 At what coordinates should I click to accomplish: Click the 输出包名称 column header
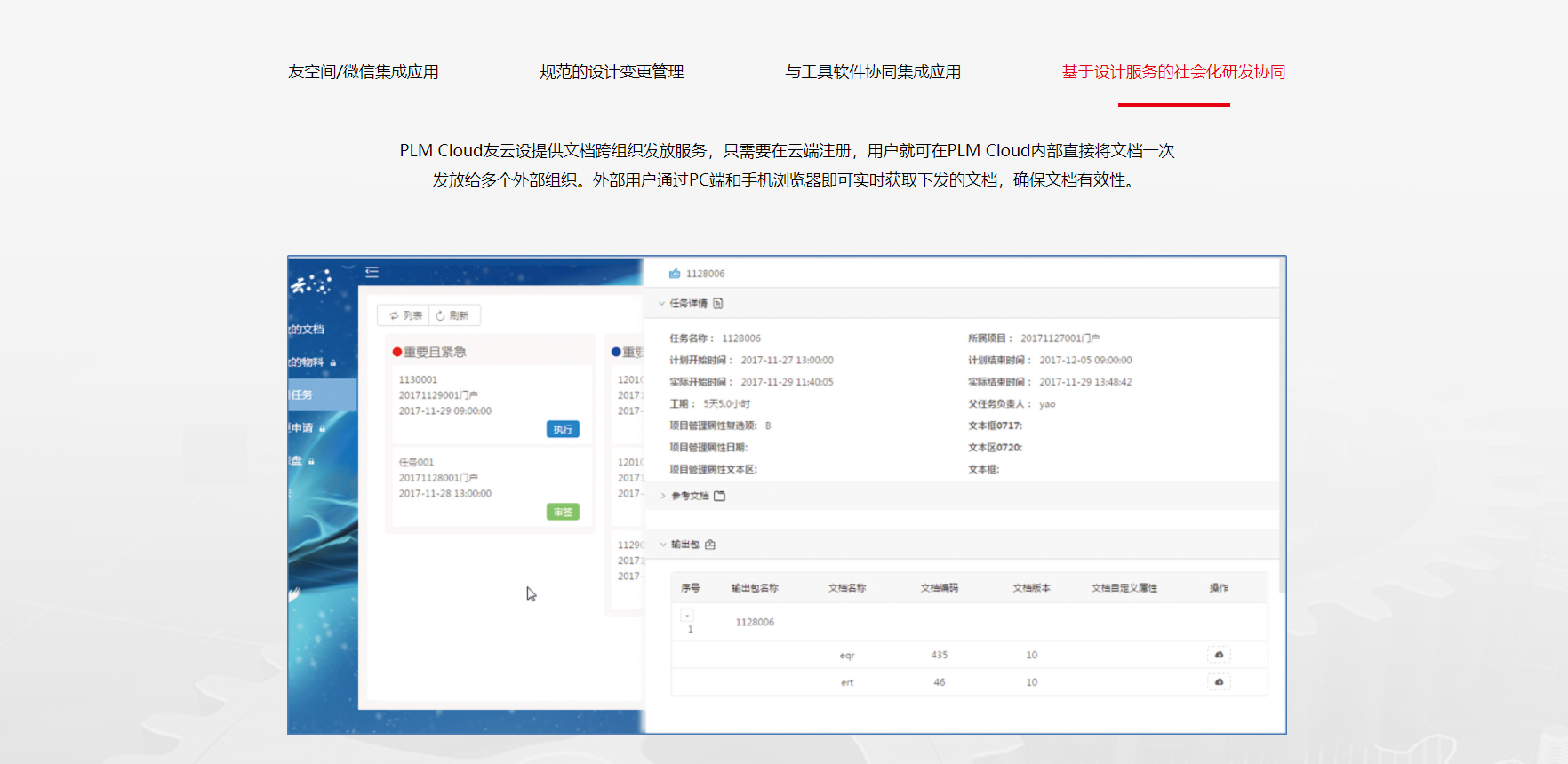(755, 588)
